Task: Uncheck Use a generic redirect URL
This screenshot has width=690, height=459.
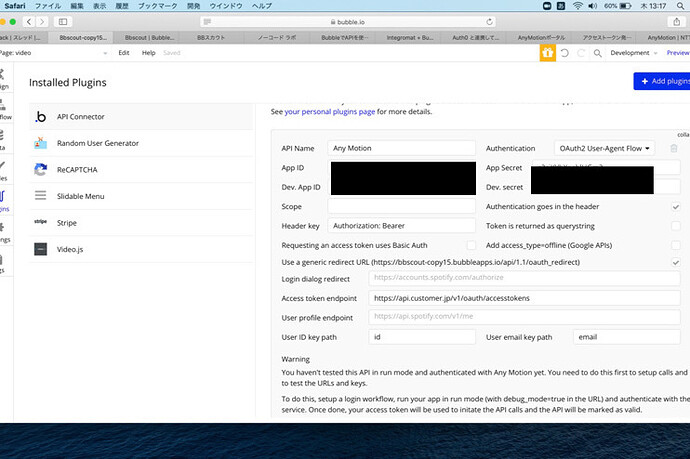Action: pyautogui.click(x=675, y=262)
